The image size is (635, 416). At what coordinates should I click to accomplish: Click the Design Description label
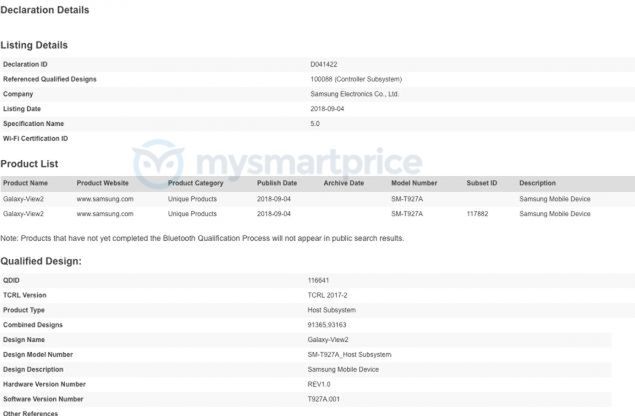pos(33,369)
